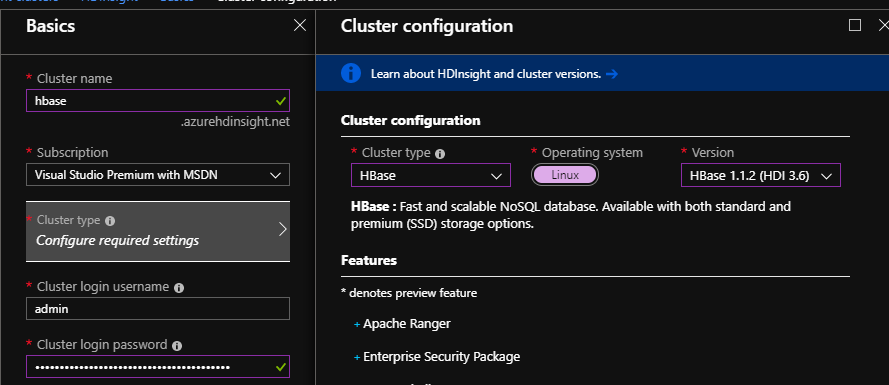Click the Version field label
This screenshot has height=385, width=889.
point(713,153)
